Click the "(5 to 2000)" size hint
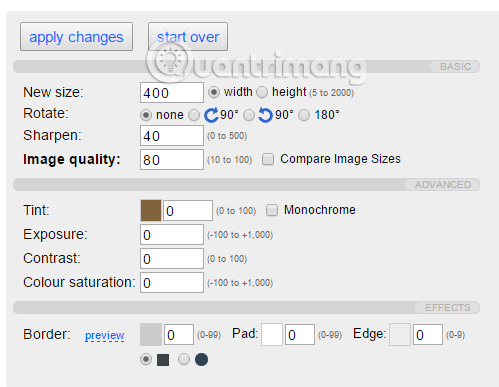499x387 pixels. tap(332, 93)
